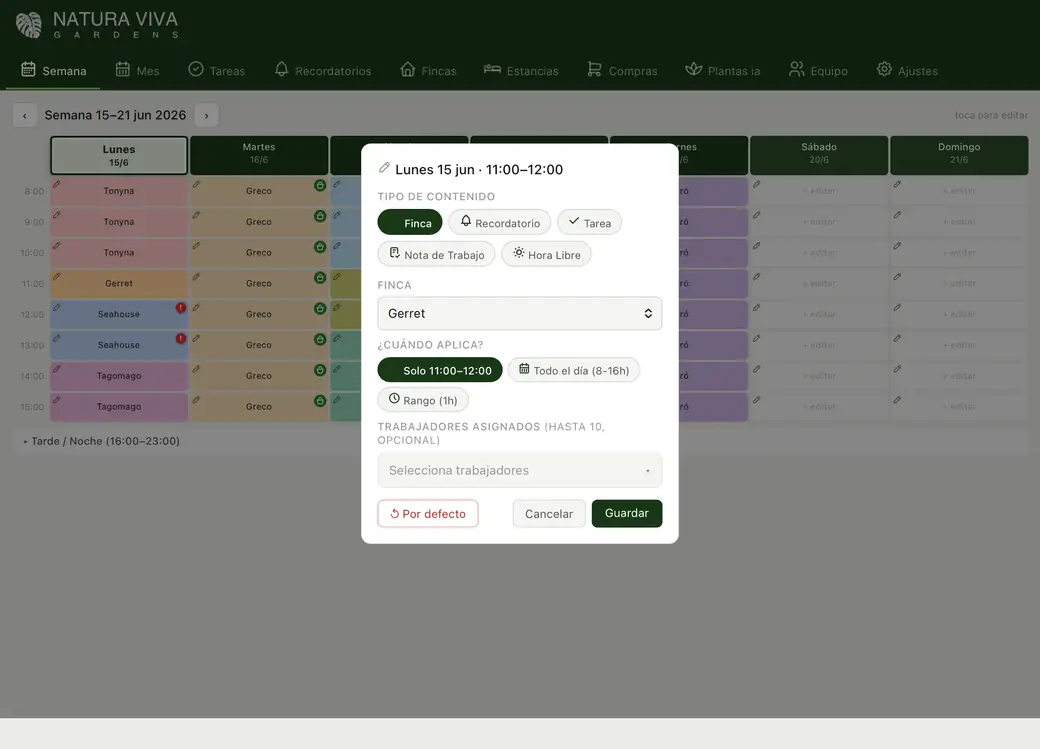
Task: Click the Tagomago cell at 15:00 Lunes
Action: click(119, 407)
